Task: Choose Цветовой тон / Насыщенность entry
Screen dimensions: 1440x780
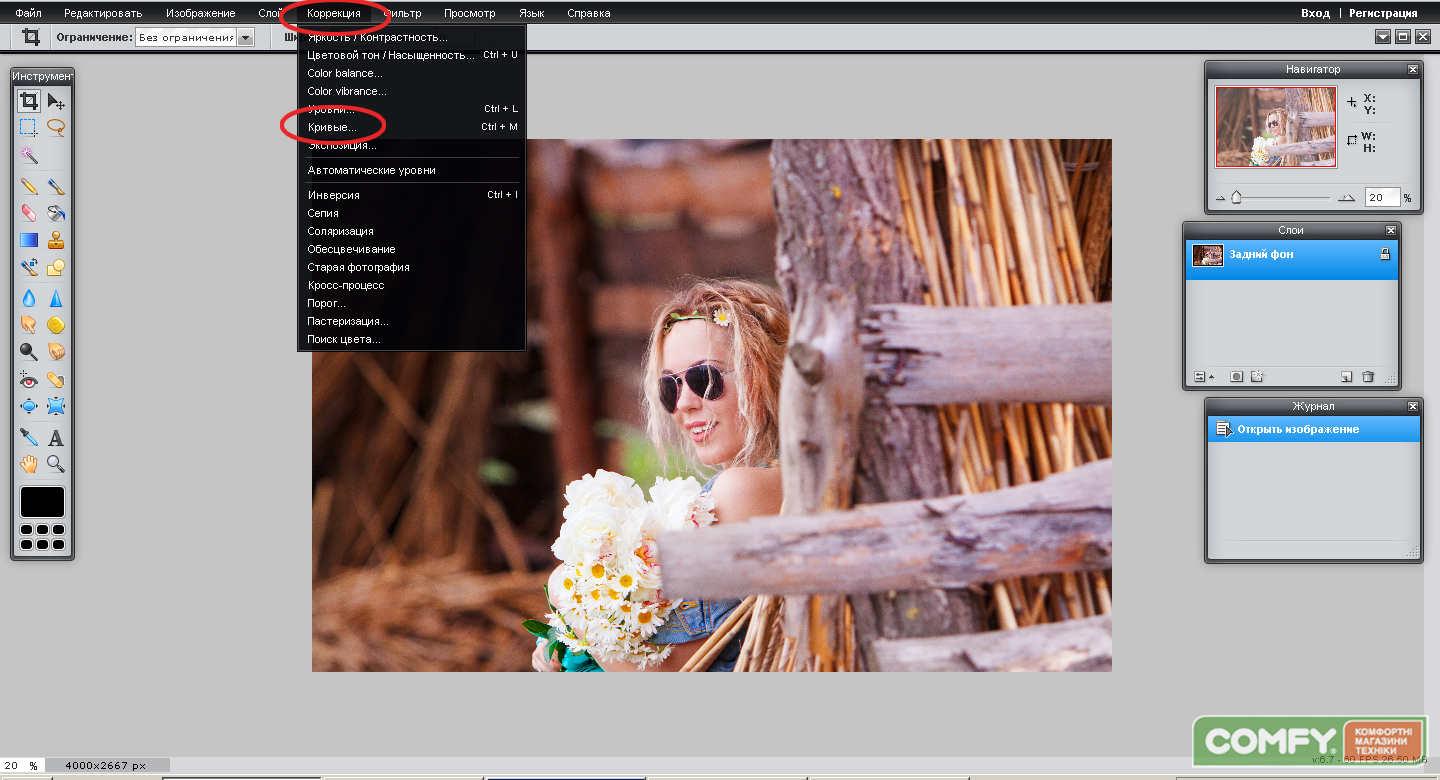Action: [x=412, y=55]
